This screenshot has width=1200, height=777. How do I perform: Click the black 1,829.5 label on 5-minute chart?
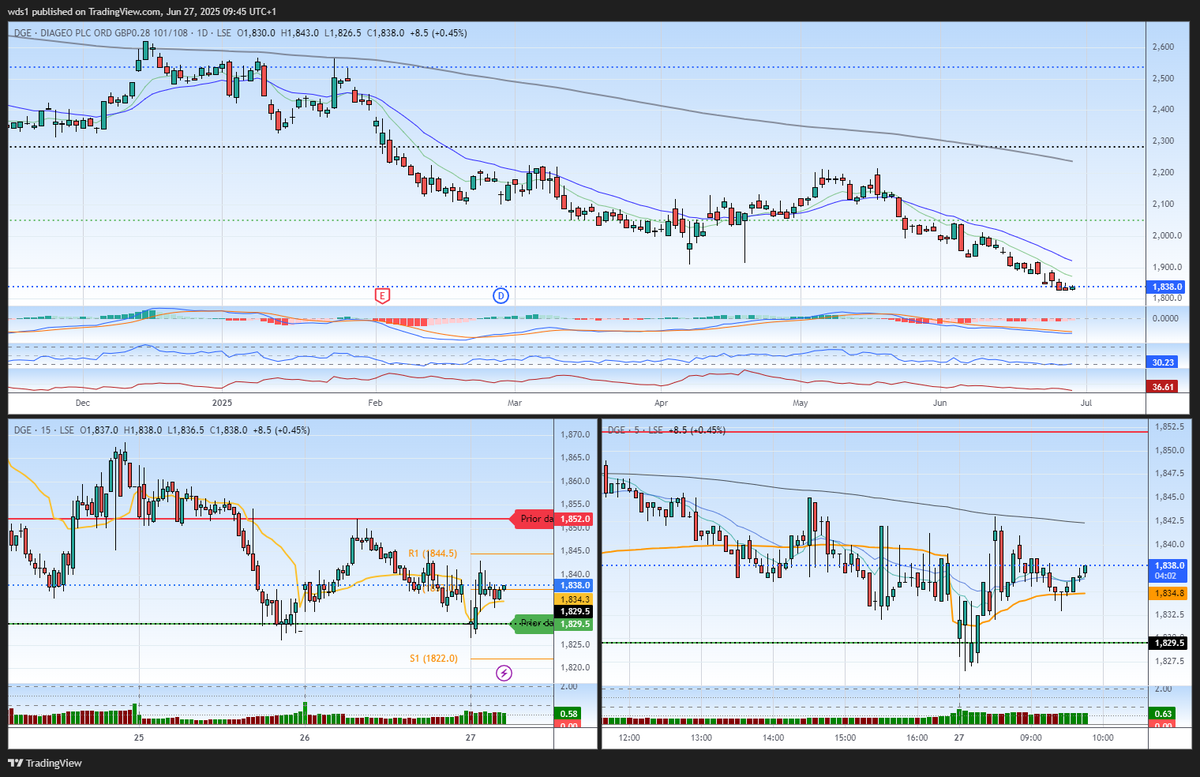[1167, 643]
